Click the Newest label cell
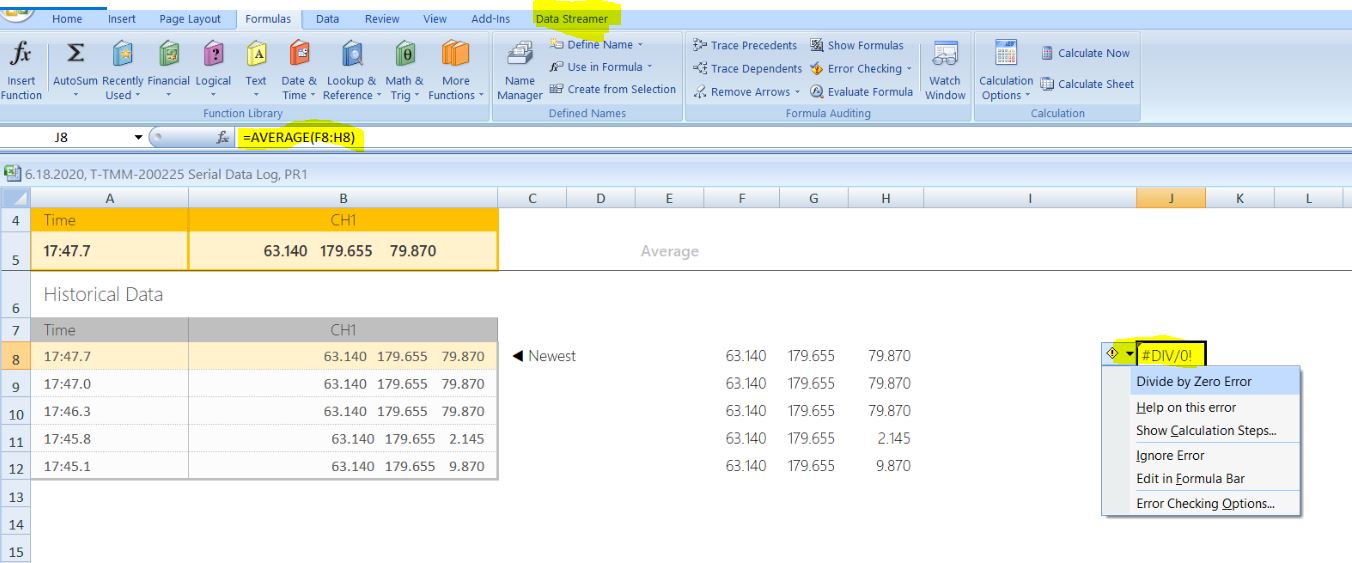 pos(545,356)
